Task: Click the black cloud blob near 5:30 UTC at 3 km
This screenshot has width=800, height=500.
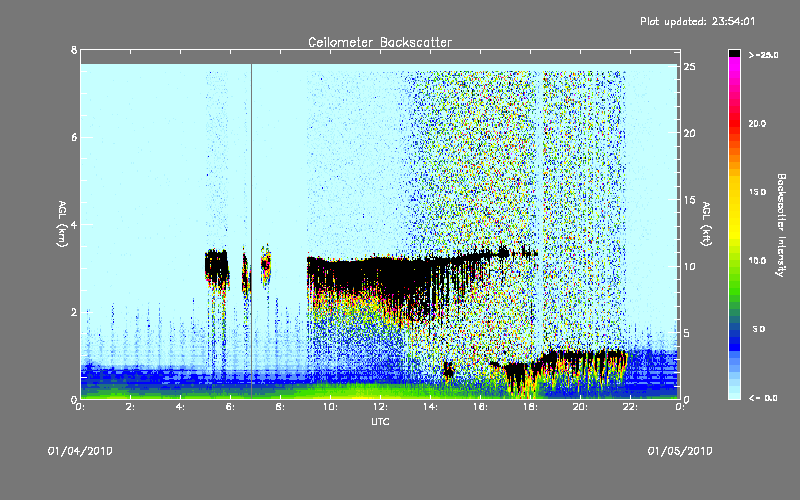Action: pos(217,268)
